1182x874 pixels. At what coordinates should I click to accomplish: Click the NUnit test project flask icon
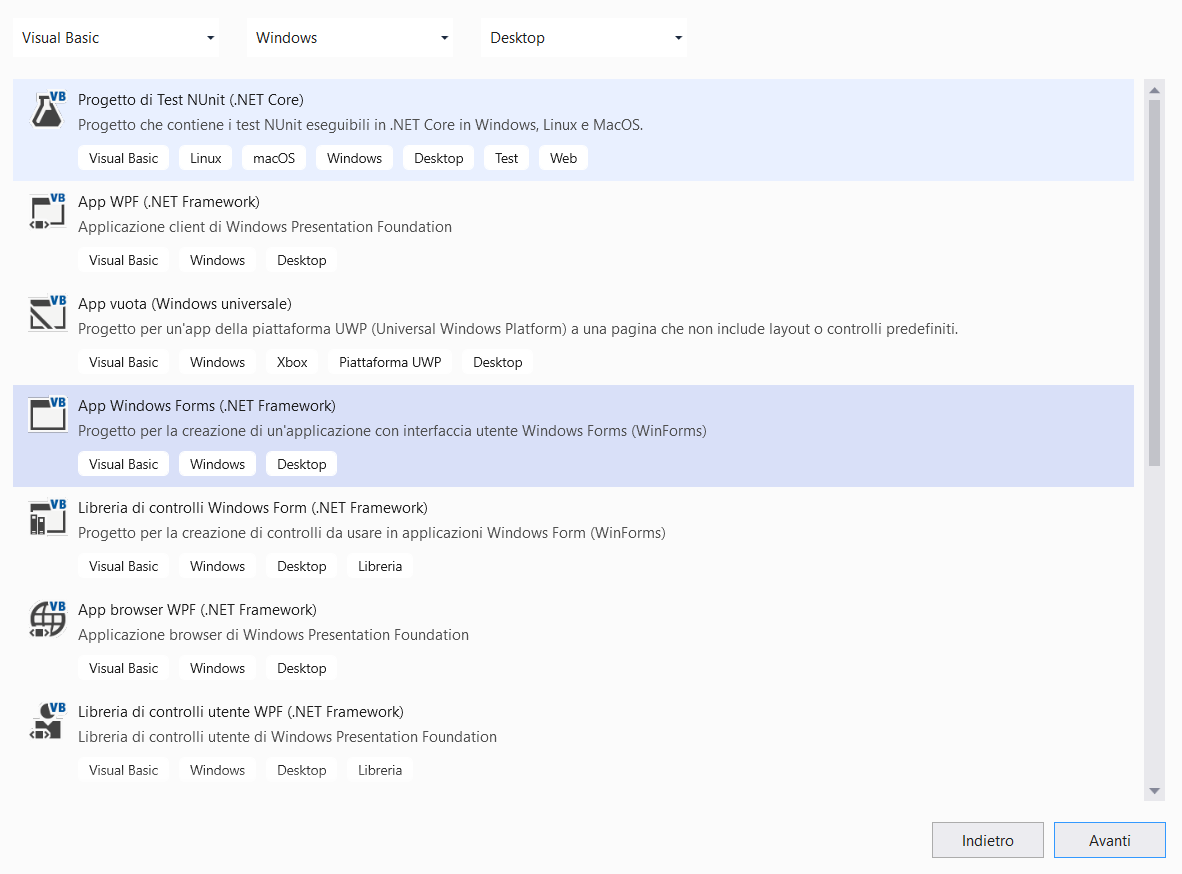(x=47, y=110)
